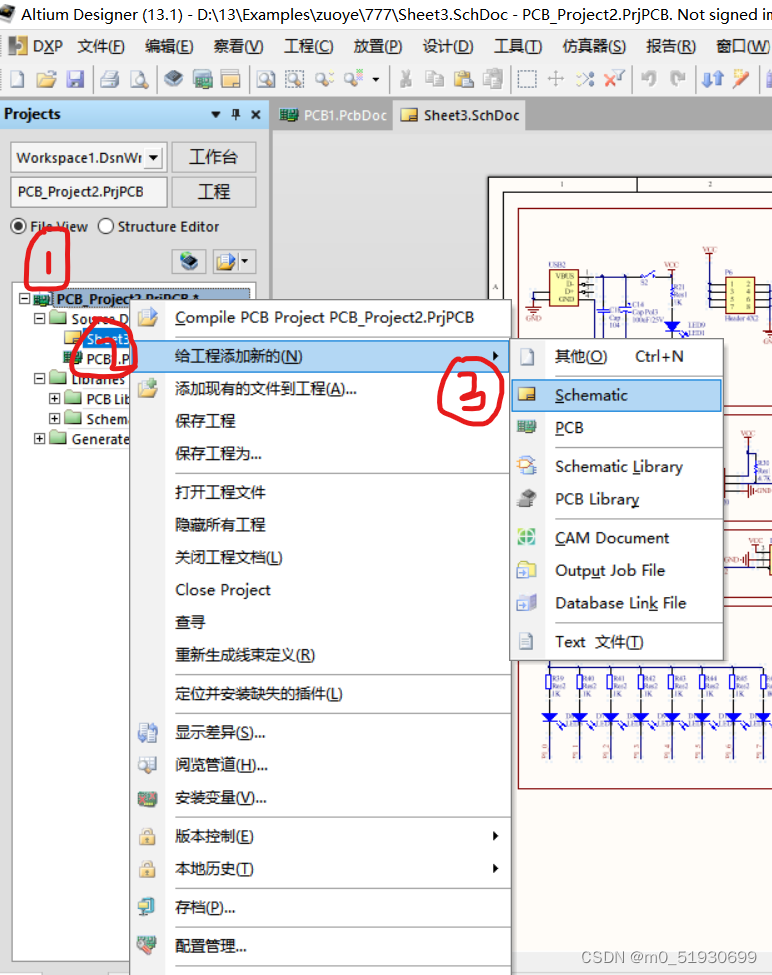Click the Paste clipboard icon
The width and height of the screenshot is (772, 975).
point(463,79)
